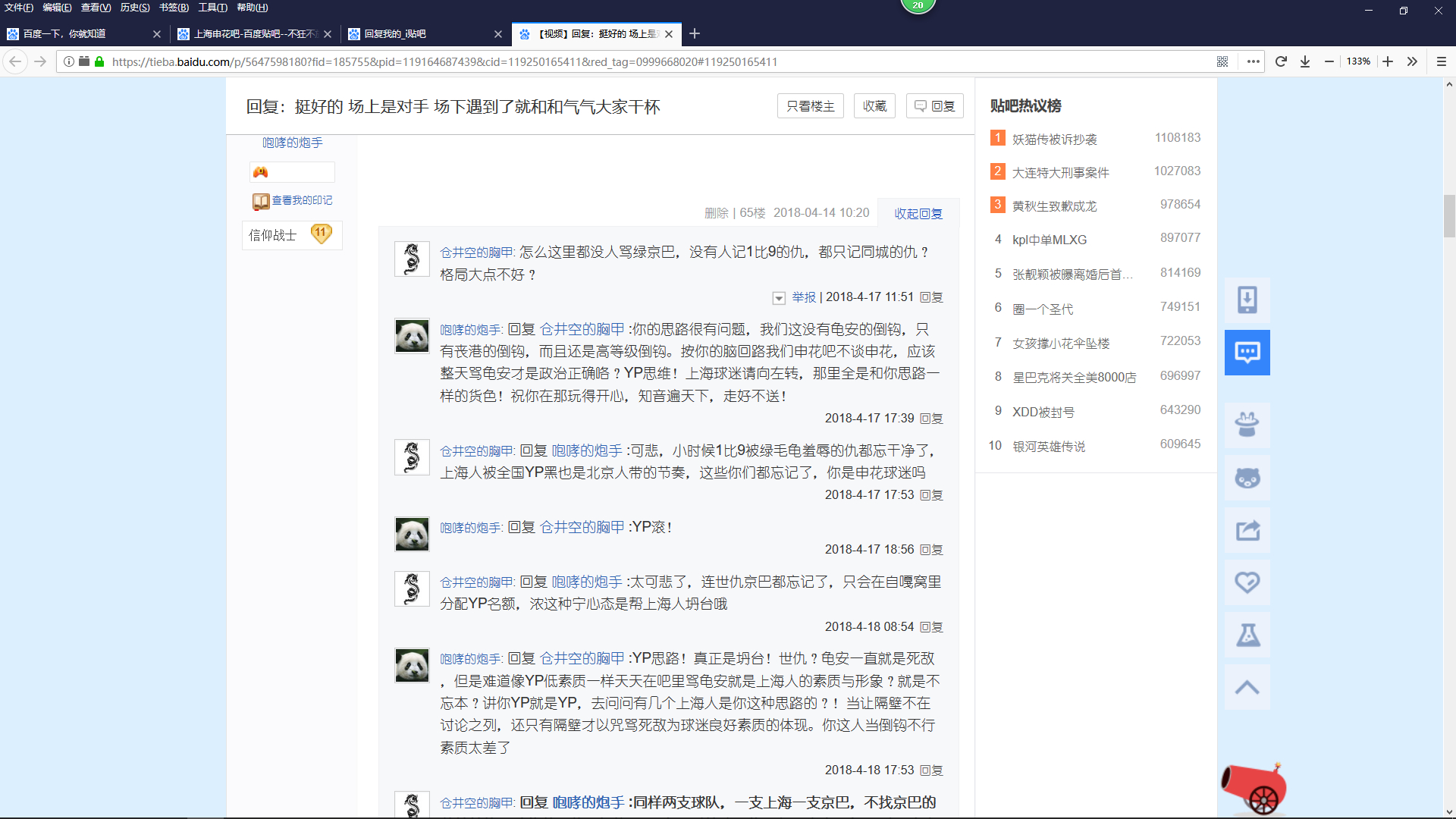Click the vertical scrollbar thumb on the right edge
1456x819 pixels.
[1449, 216]
